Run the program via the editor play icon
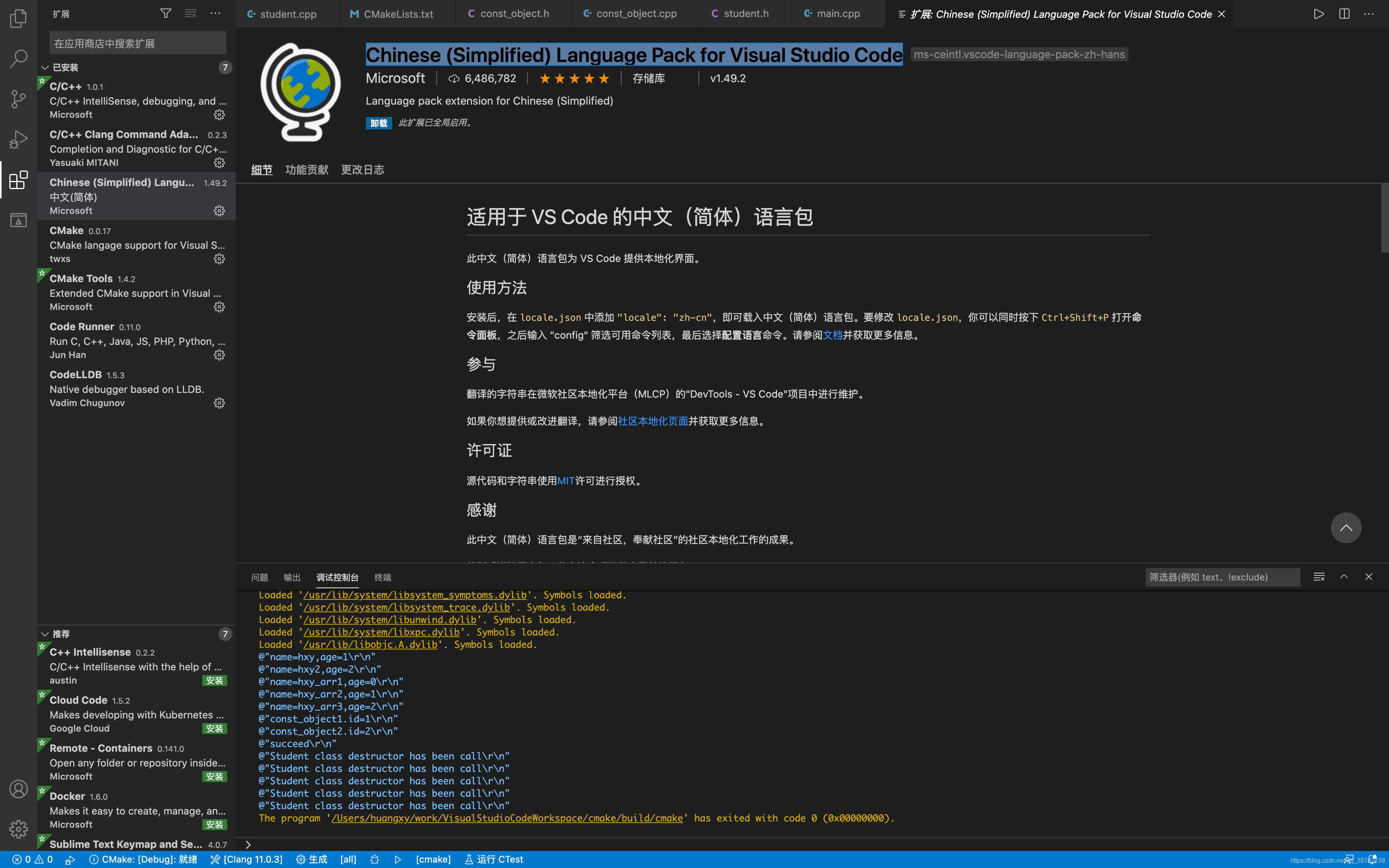 [x=1318, y=14]
